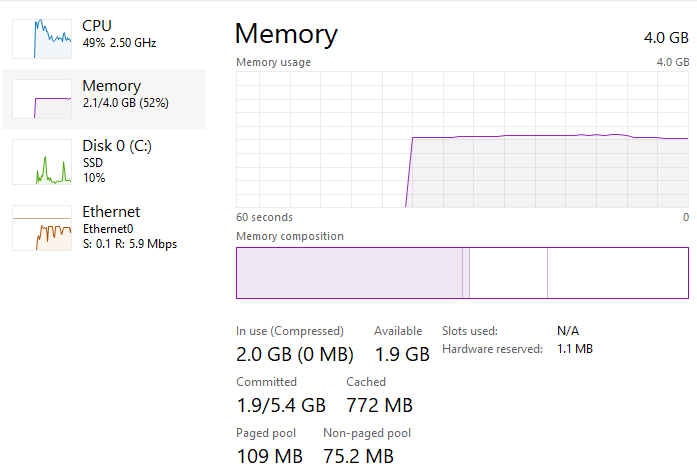The width and height of the screenshot is (697, 473).
Task: Click the Cached 772 MB value
Action: 379,405
